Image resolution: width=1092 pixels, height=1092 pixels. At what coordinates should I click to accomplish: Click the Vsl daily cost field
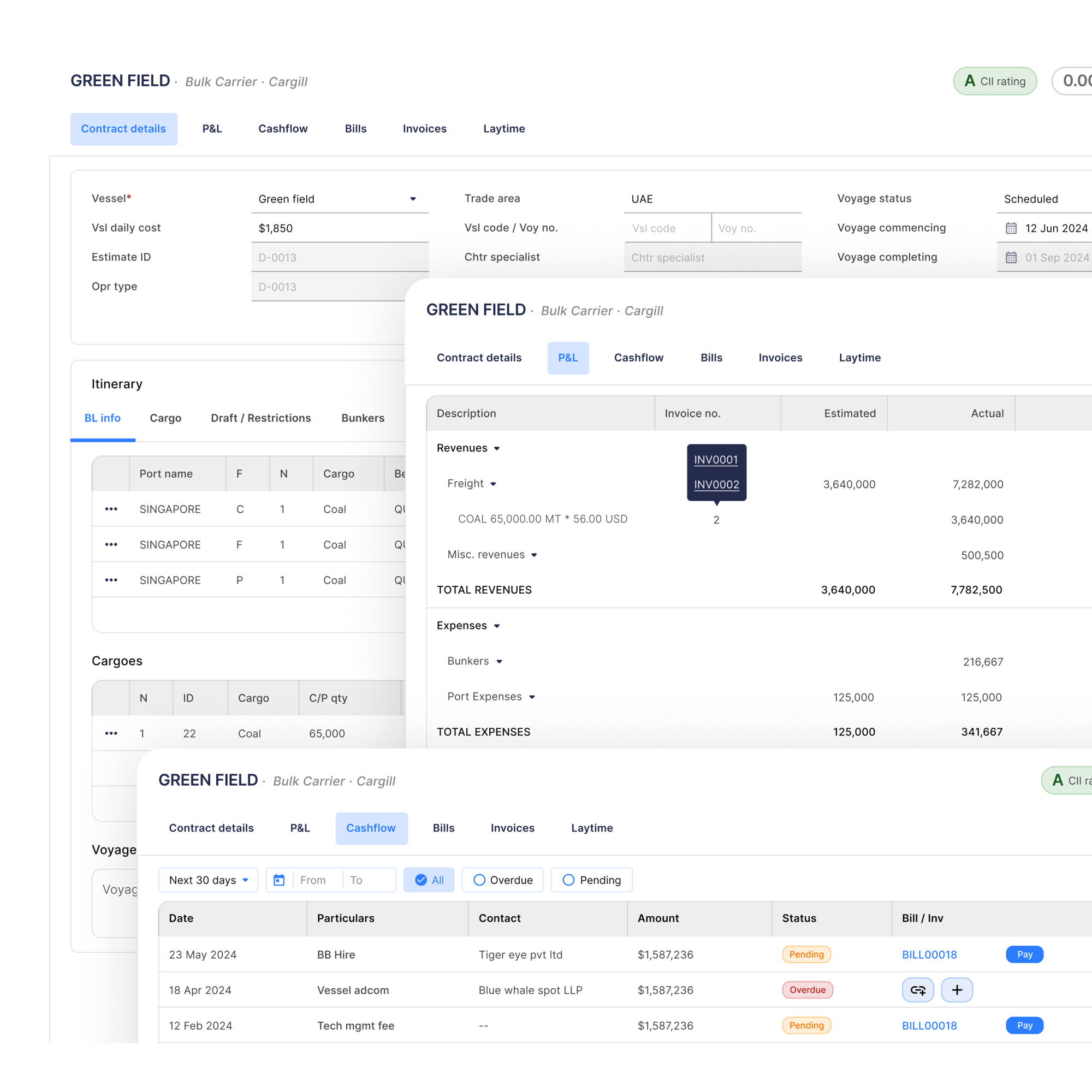pyautogui.click(x=340, y=228)
